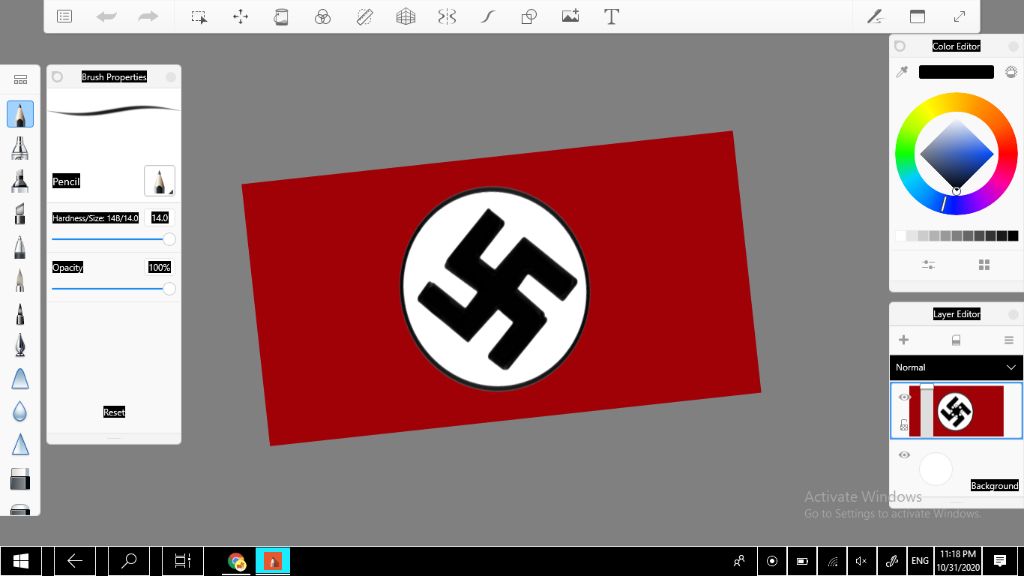Switch to color sliders view
Viewport: 1024px width, 576px height.
928,264
